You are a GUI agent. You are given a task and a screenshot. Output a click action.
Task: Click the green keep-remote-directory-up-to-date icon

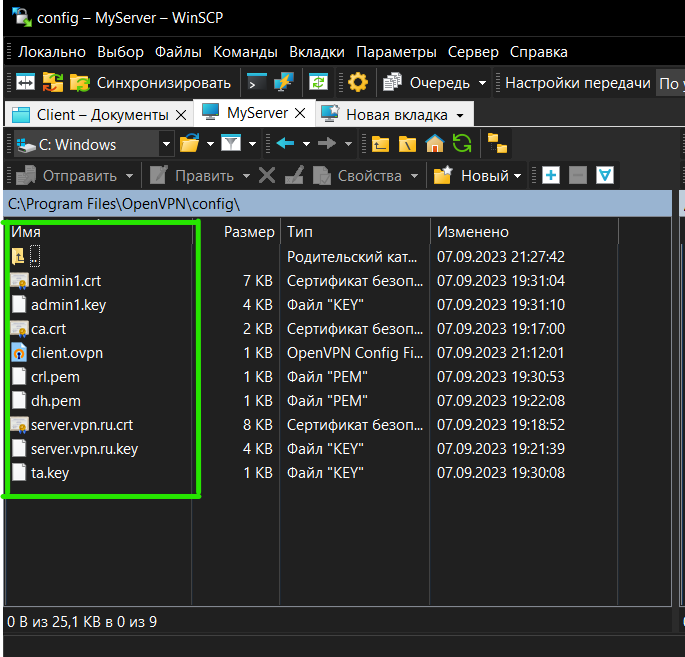[x=318, y=83]
